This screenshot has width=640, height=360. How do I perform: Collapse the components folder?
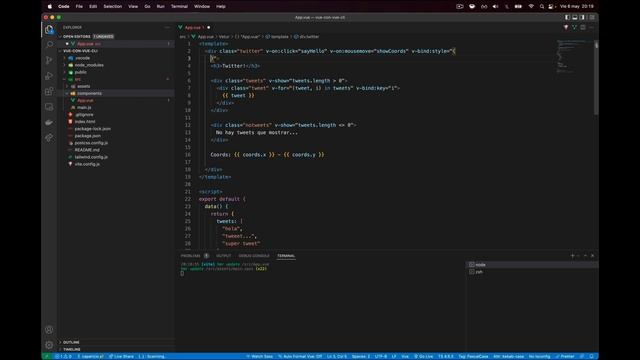pos(89,93)
